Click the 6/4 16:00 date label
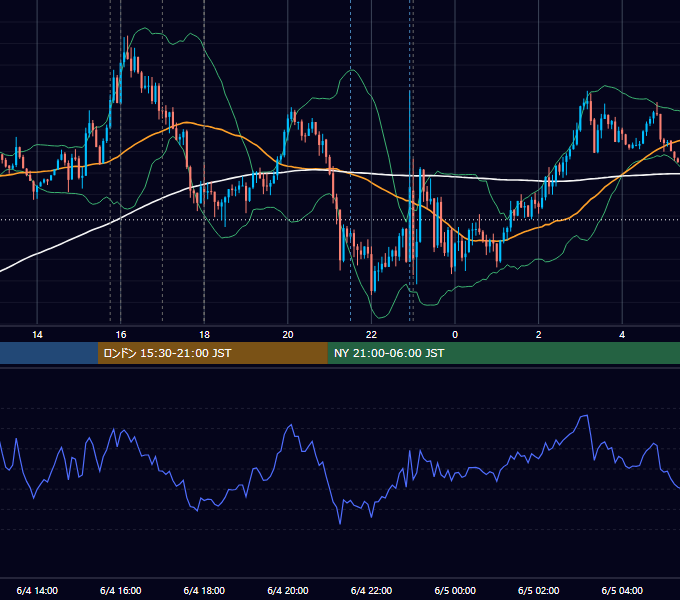The width and height of the screenshot is (680, 600). point(121,590)
